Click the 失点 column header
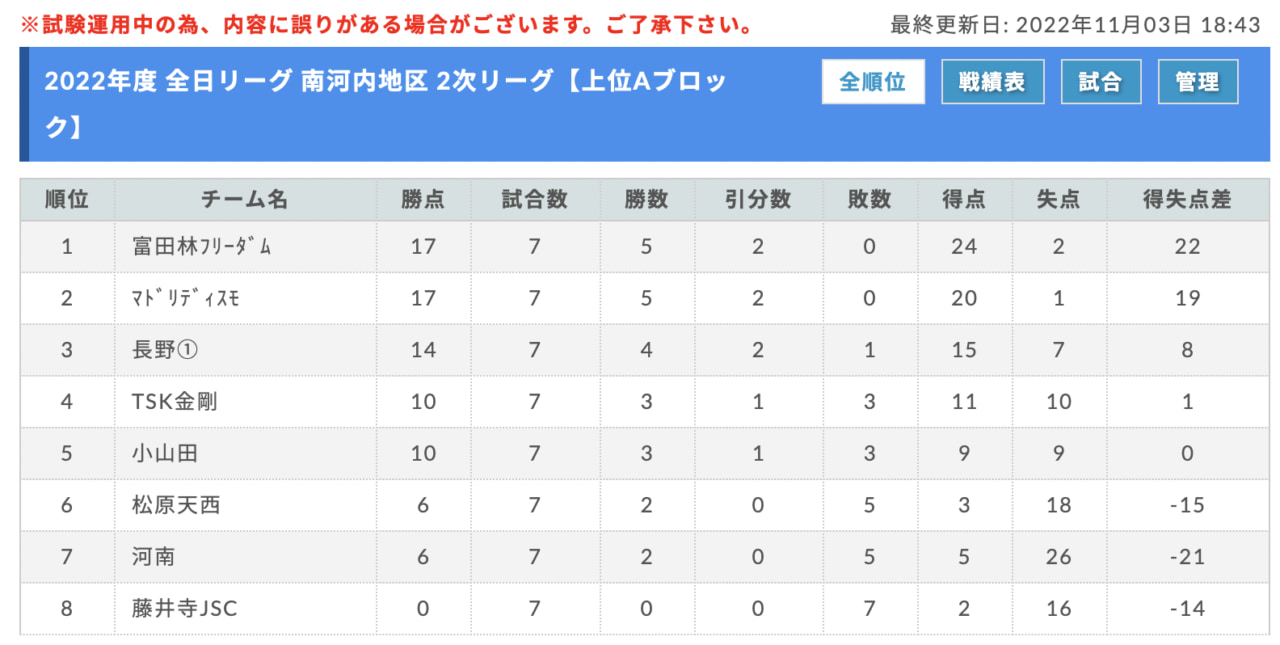Image resolution: width=1280 pixels, height=645 pixels. (x=1059, y=200)
